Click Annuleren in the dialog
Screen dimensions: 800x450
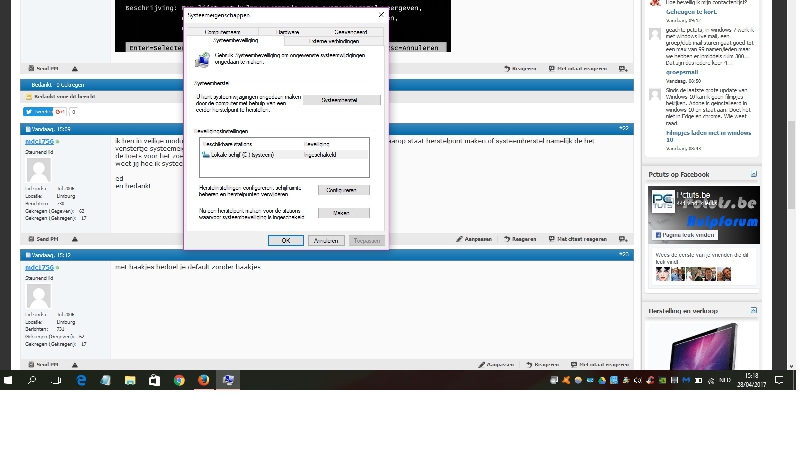pyautogui.click(x=326, y=240)
